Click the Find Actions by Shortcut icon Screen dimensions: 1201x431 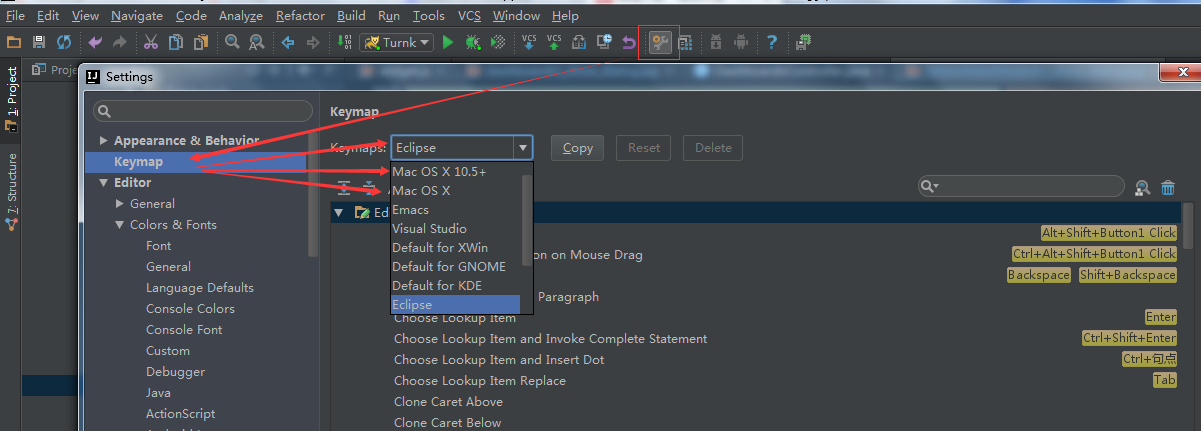[x=1142, y=187]
